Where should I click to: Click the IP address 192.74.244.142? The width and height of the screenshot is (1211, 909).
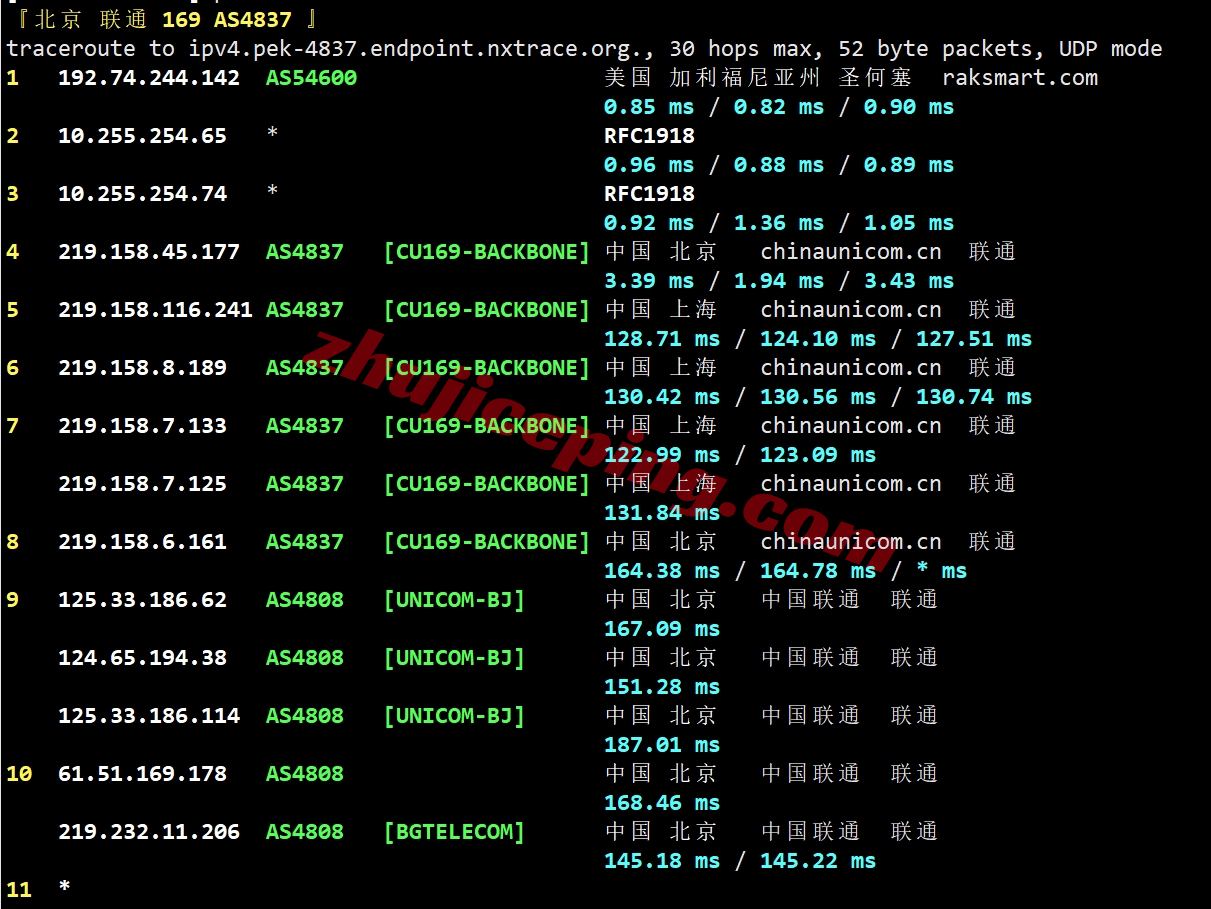[149, 78]
